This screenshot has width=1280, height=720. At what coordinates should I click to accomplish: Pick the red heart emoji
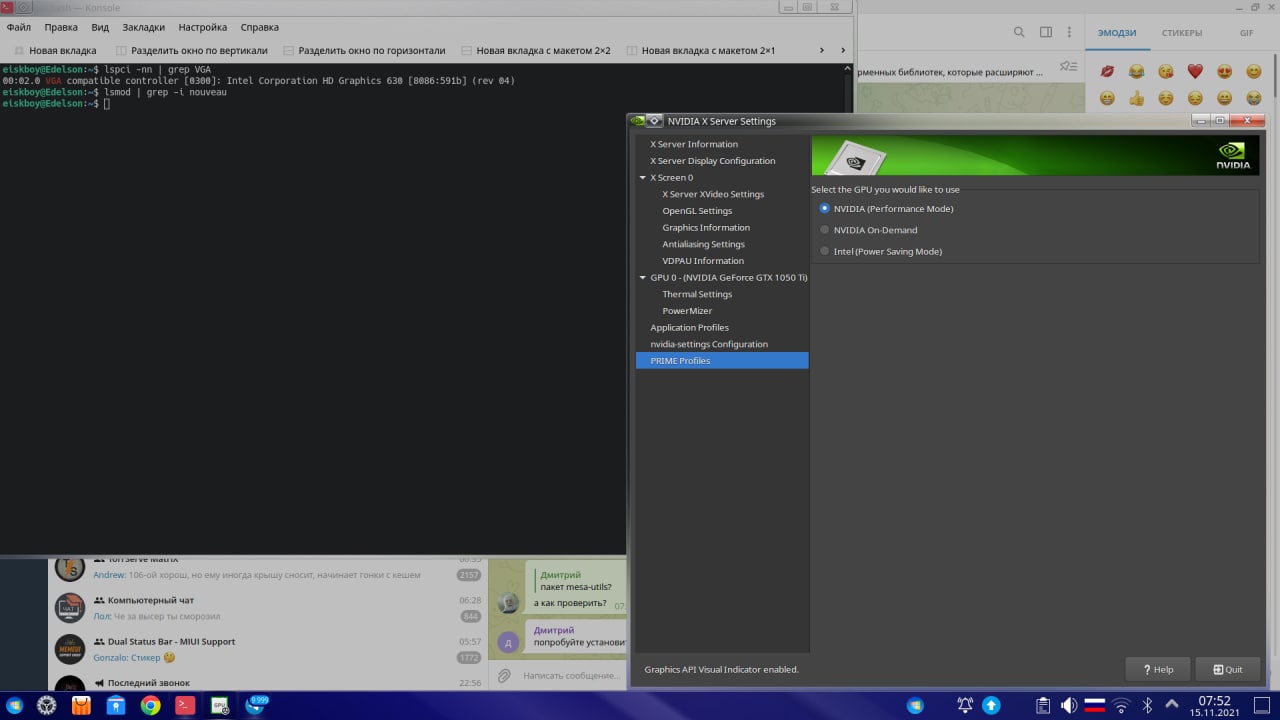click(x=1195, y=71)
